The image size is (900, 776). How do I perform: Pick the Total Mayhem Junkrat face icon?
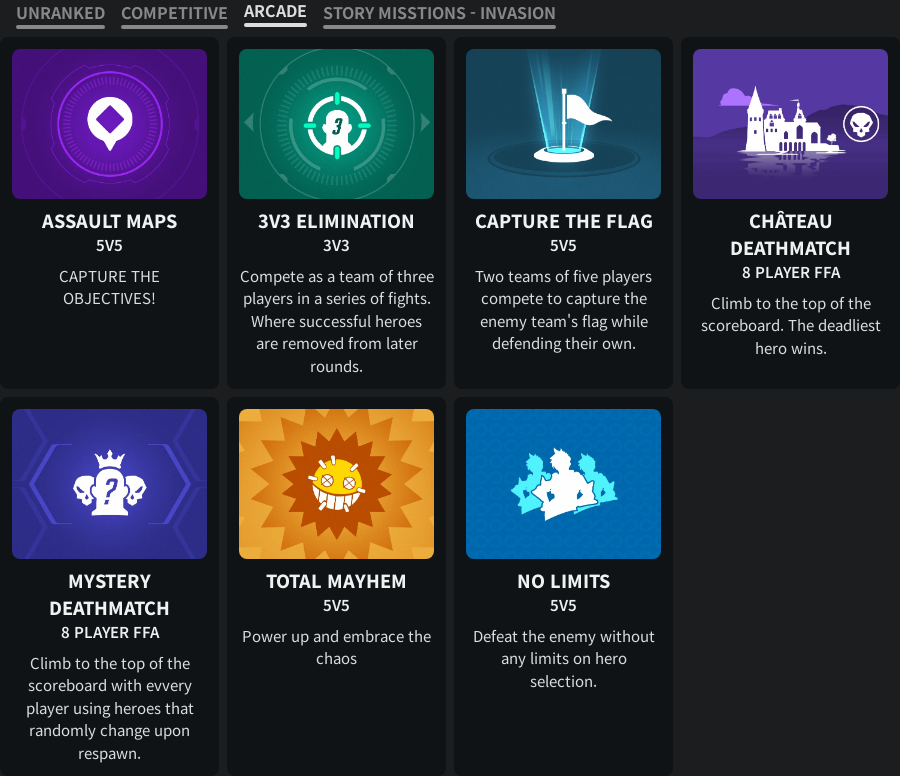[x=337, y=484]
